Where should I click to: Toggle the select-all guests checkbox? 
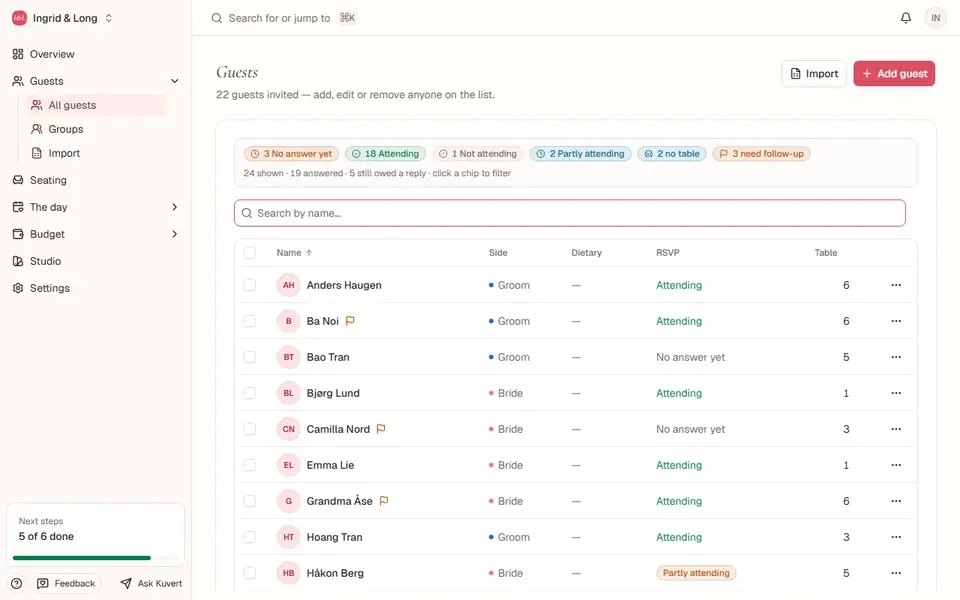click(250, 253)
